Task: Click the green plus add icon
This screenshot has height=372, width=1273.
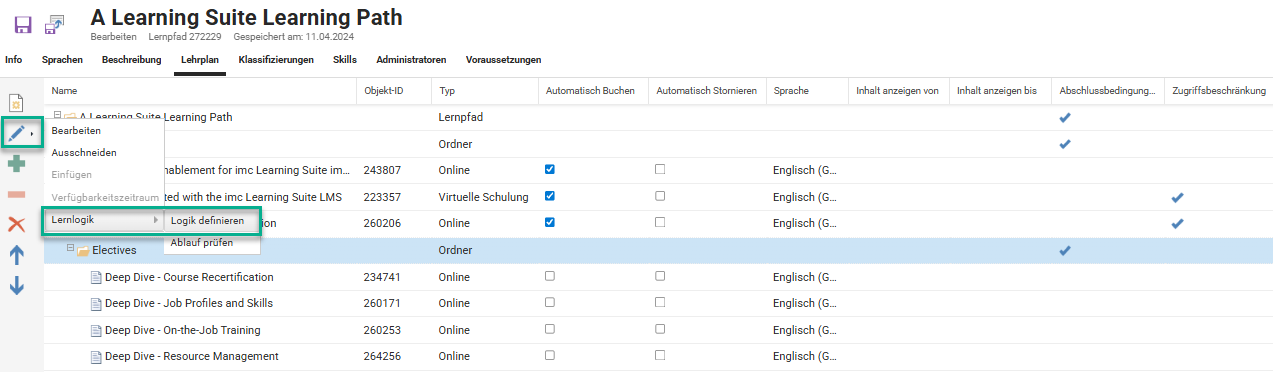Action: 16,164
